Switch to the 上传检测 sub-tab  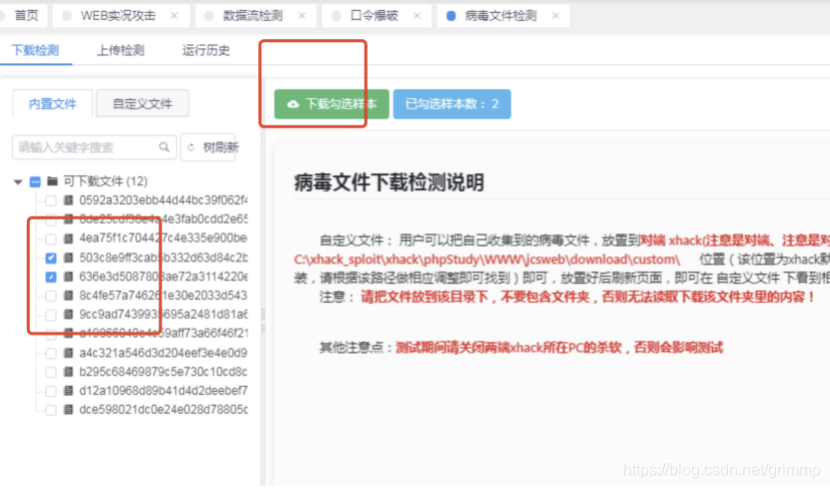point(121,50)
